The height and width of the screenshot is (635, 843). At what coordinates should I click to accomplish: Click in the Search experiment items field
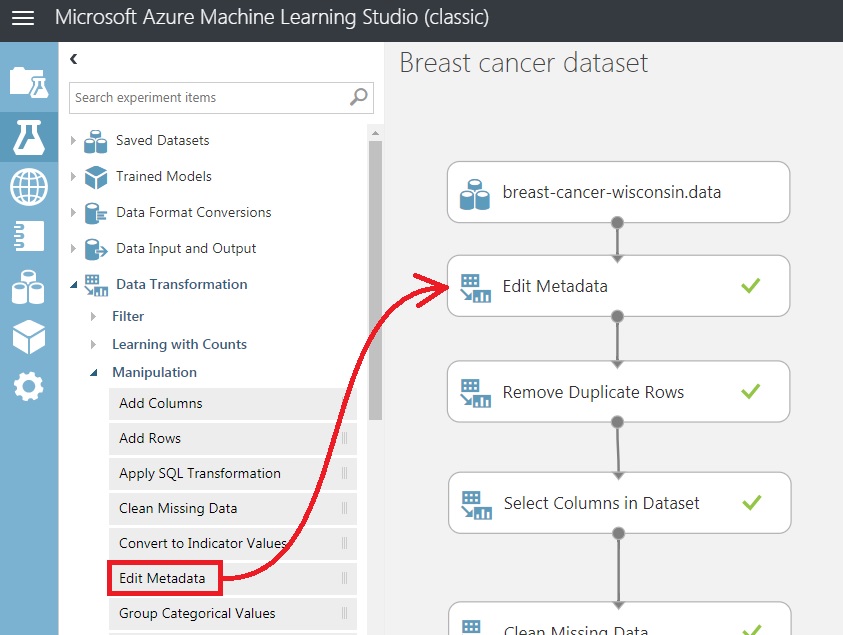pos(222,97)
